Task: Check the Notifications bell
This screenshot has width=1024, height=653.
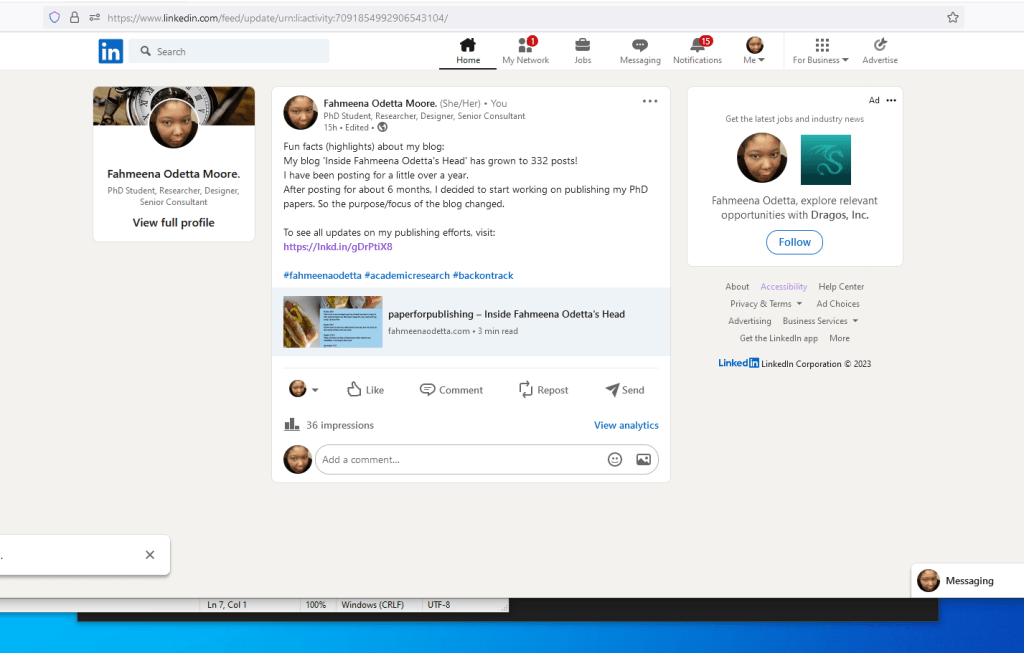Action: (697, 45)
